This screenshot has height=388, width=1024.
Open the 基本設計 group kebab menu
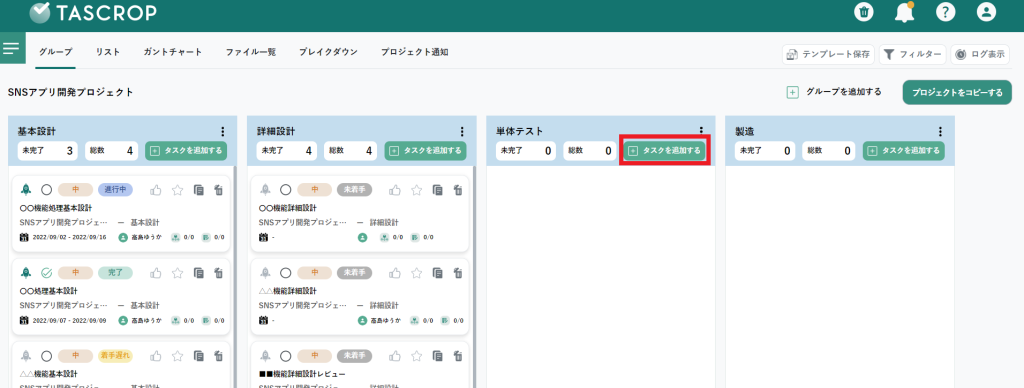click(x=223, y=131)
